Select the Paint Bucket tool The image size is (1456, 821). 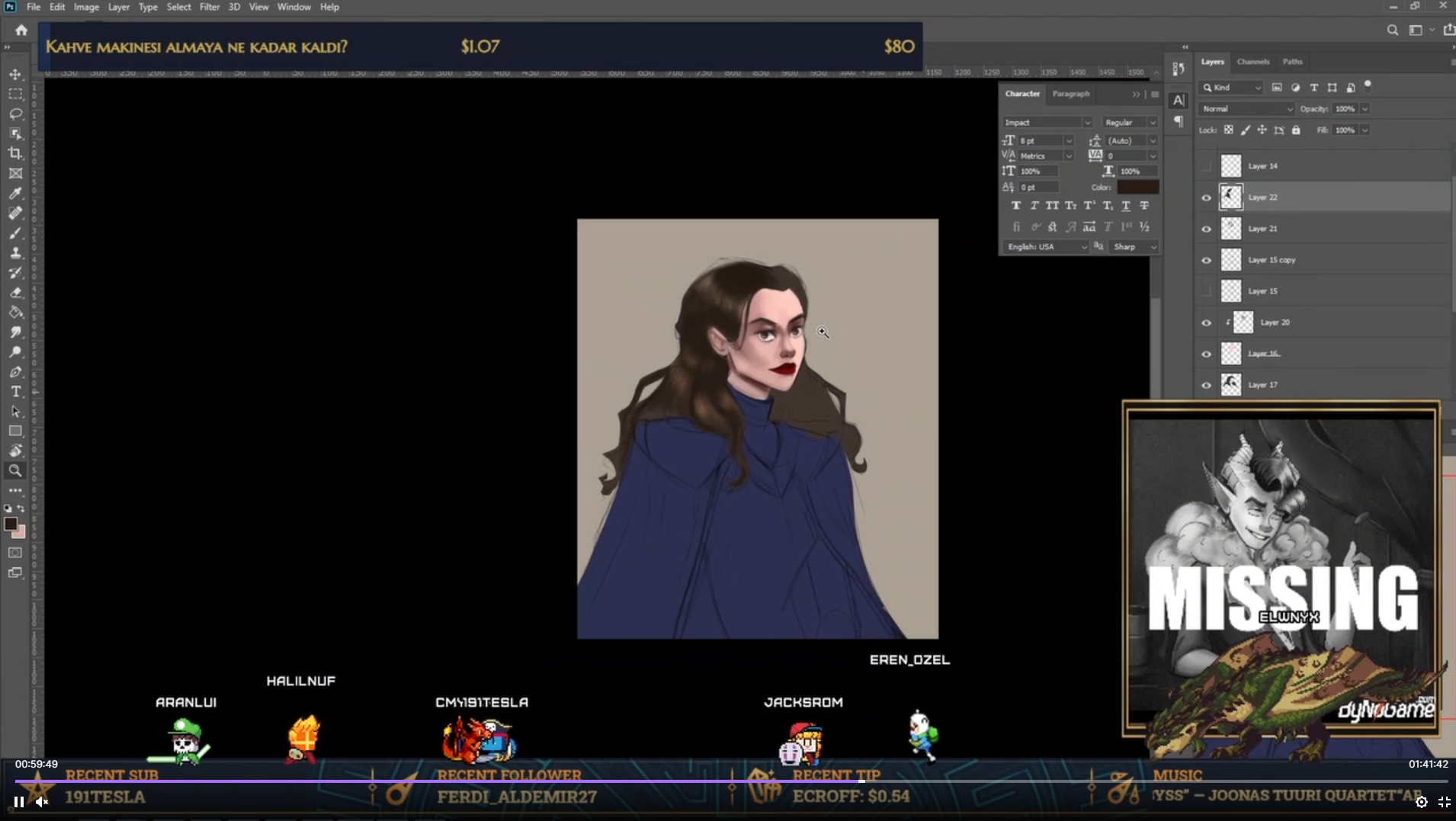tap(15, 312)
